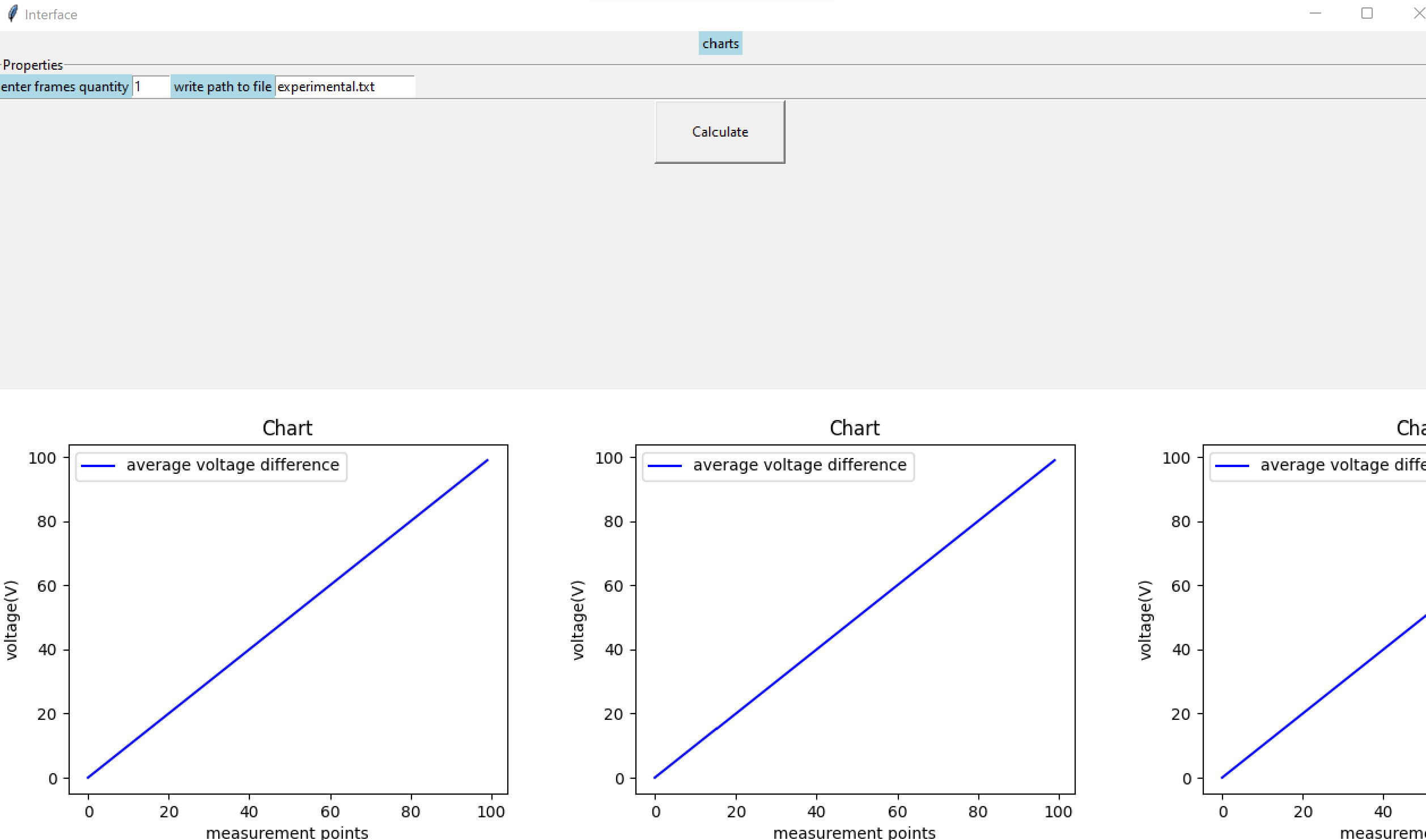Click the 'write path to file' label
The image size is (1426, 840).
click(223, 87)
